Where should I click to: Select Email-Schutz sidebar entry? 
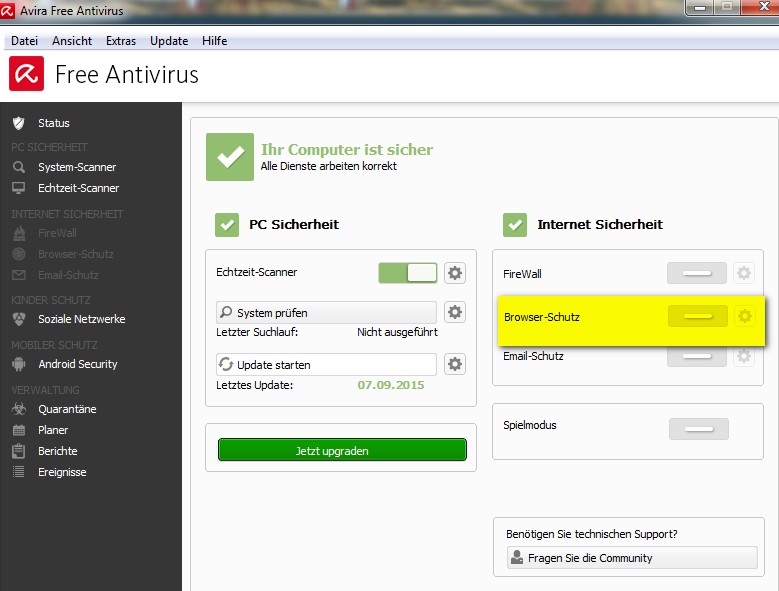coord(68,275)
